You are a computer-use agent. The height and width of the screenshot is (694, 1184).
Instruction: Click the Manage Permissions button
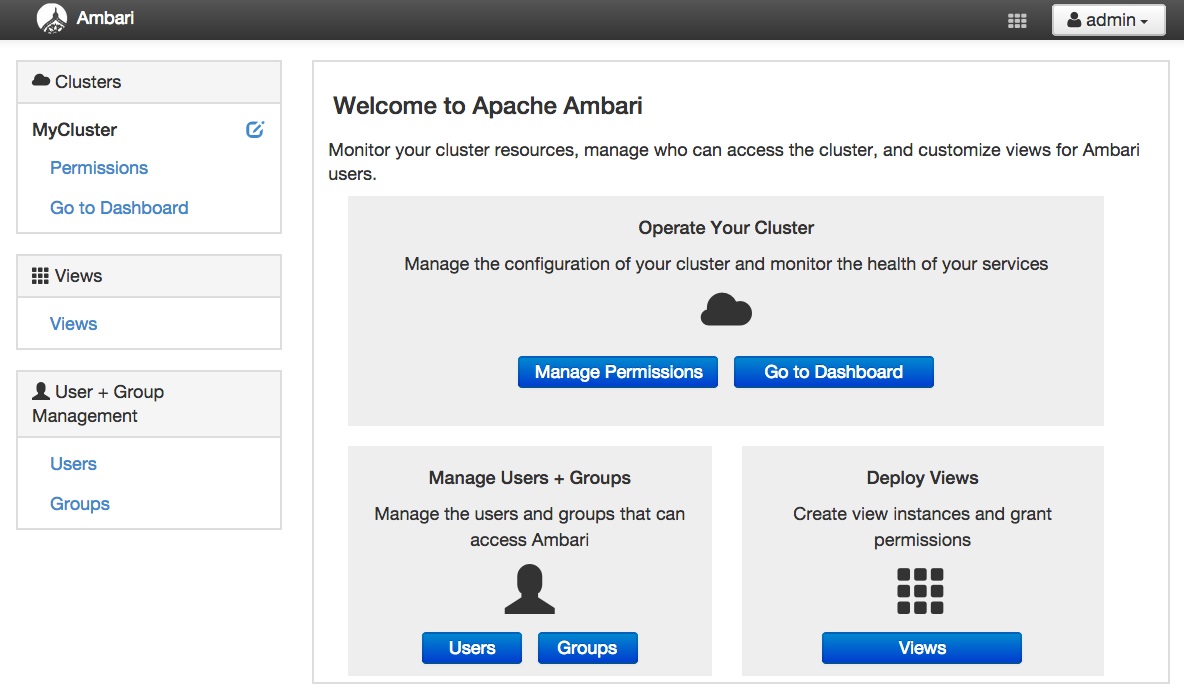coord(618,372)
